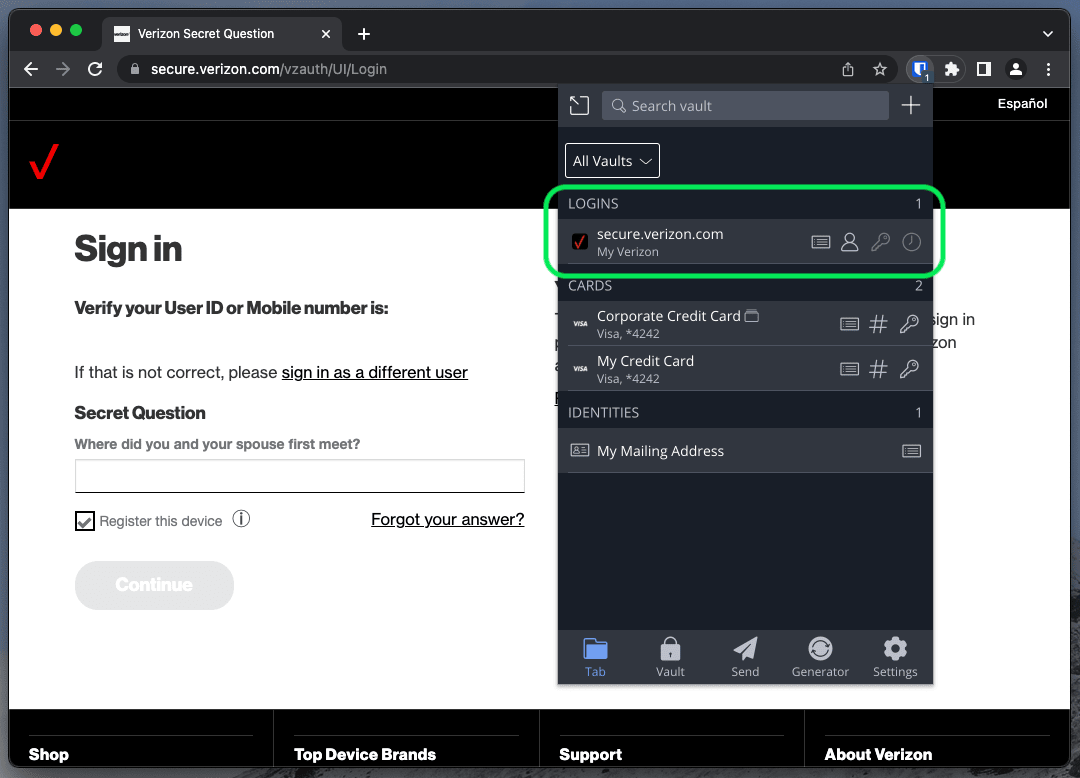Click the Verizon checkmark logo
This screenshot has height=778, width=1080.
(44, 162)
